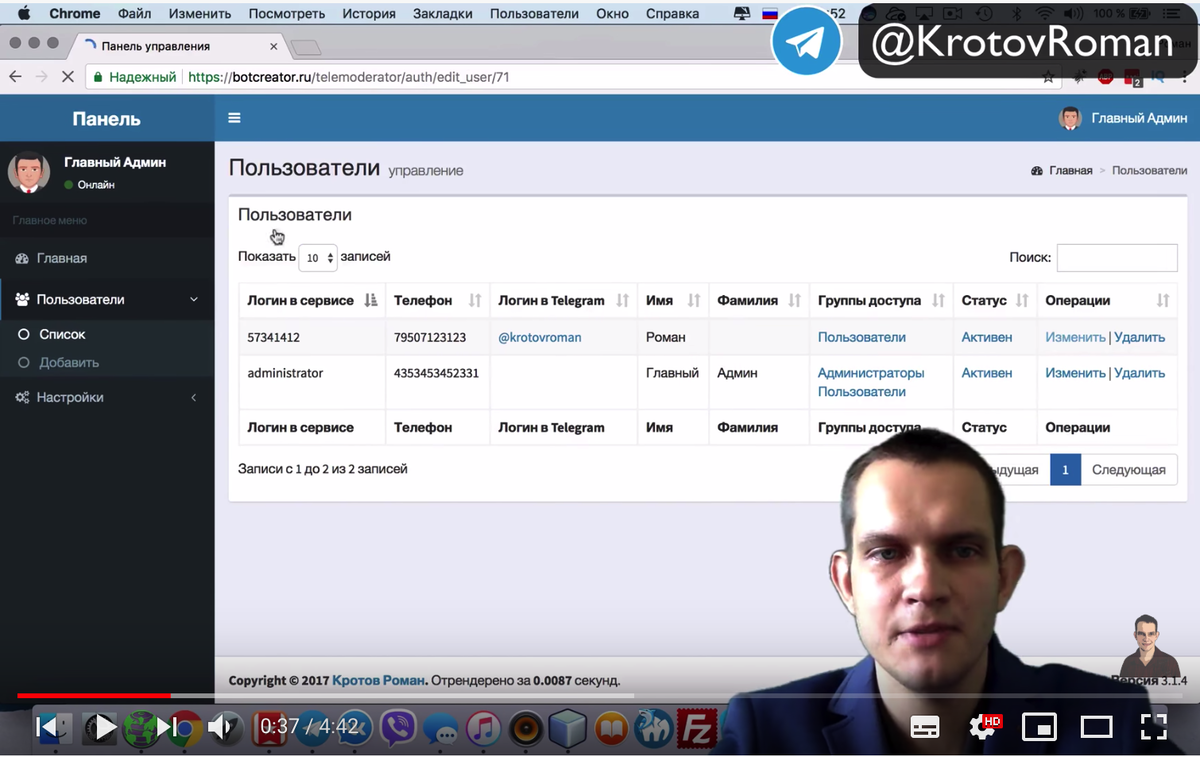
Task: Click Изменить for administrator user
Action: [x=1075, y=373]
